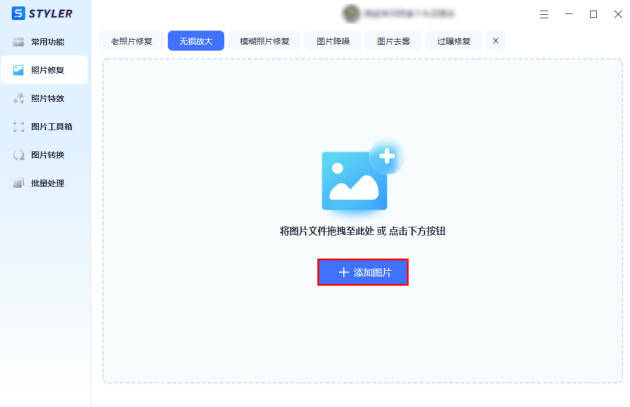630x407 pixels.
Task: Switch to the 模糊照片修复 tab
Action: (x=265, y=41)
